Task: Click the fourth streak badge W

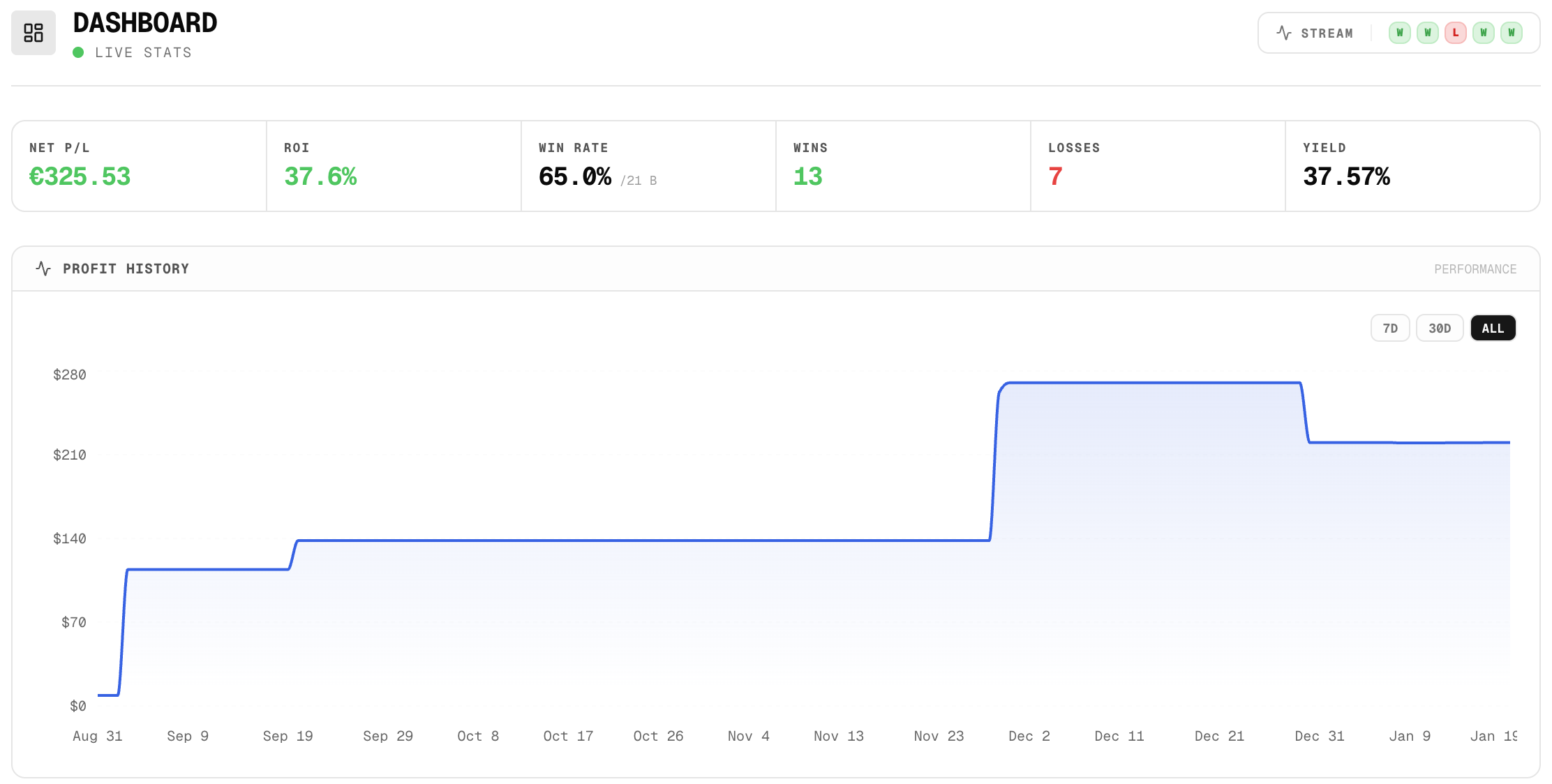Action: (1483, 33)
